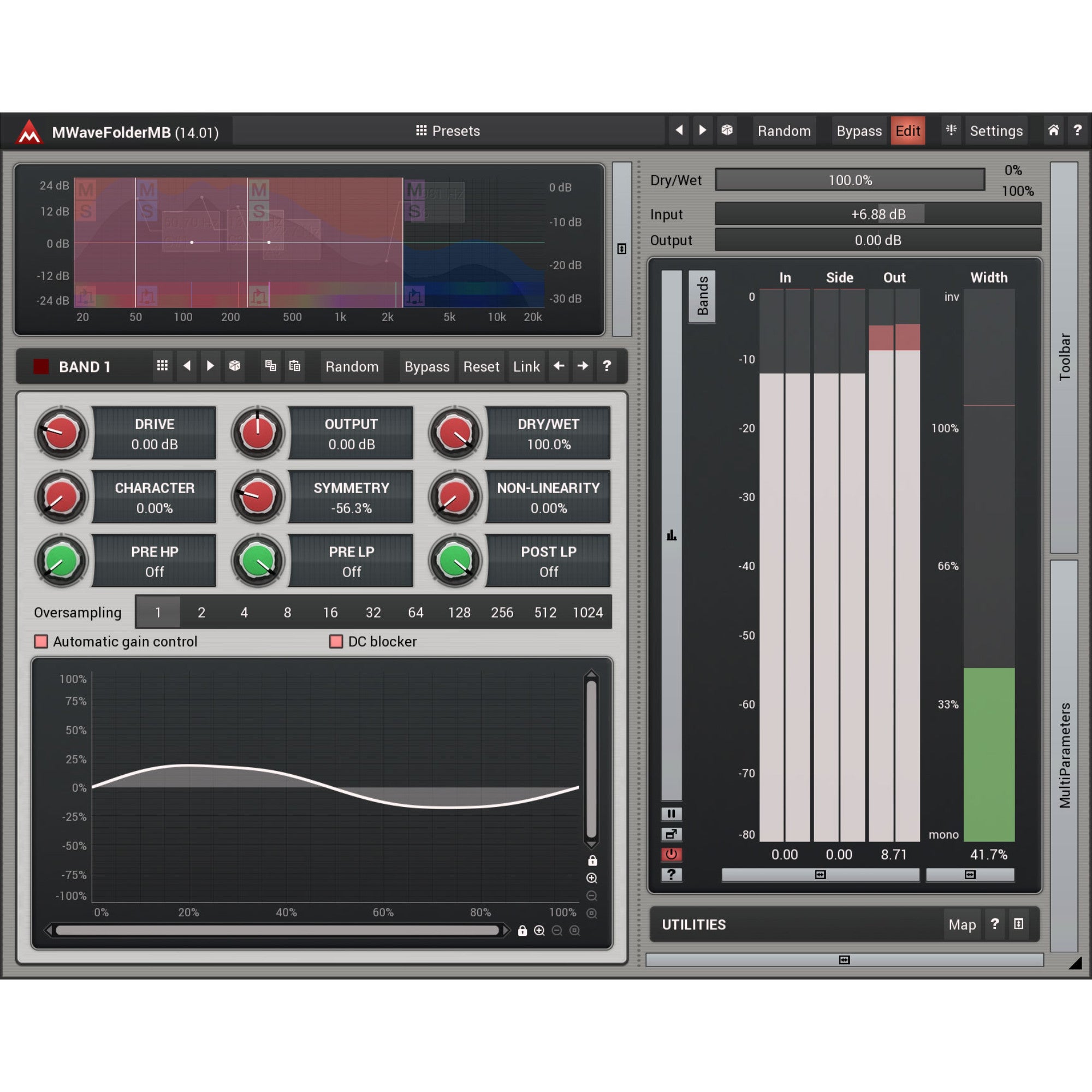Image resolution: width=1092 pixels, height=1092 pixels.
Task: Select oversampling 1
Action: (158, 612)
